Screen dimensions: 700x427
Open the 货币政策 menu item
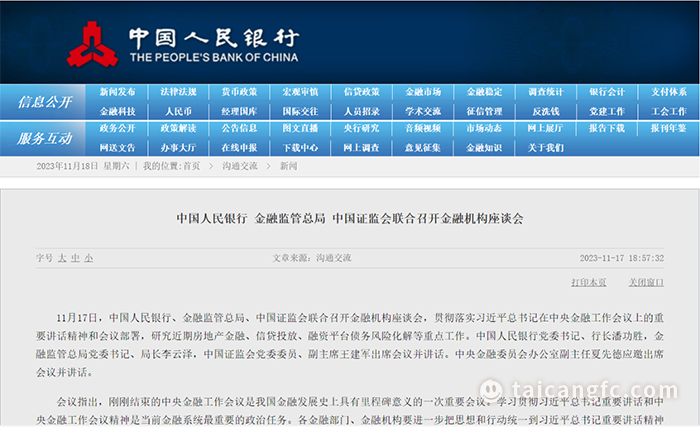240,92
